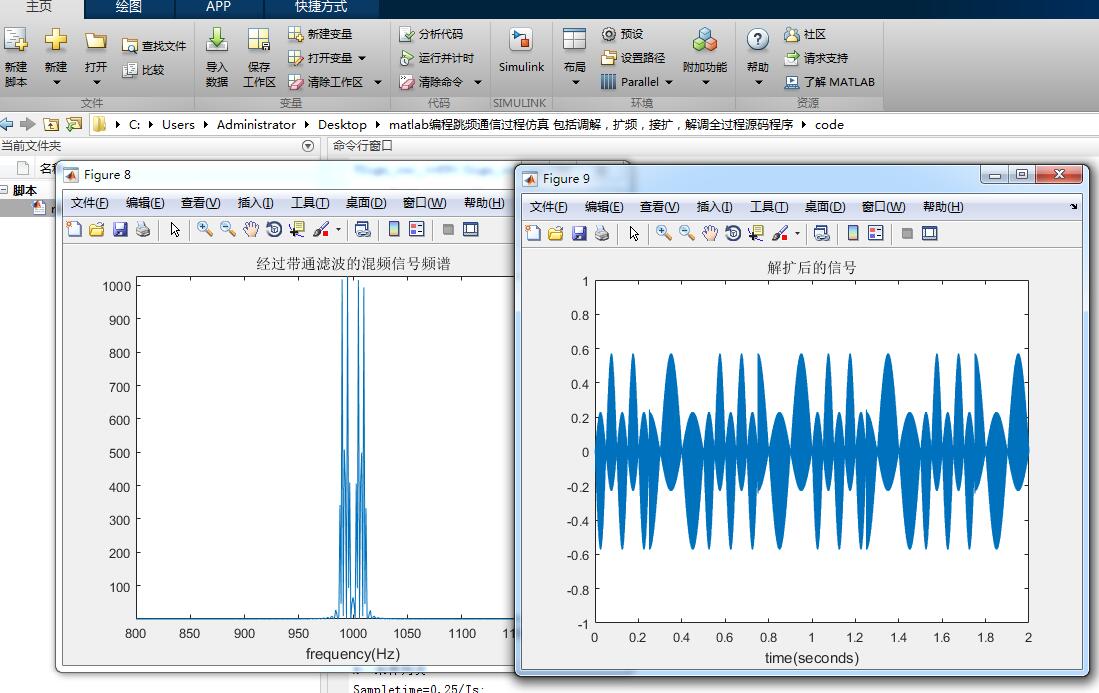Screen dimensions: 1099x693
Task: Open the 插入(I) menu in Figure 9
Action: click(x=714, y=207)
